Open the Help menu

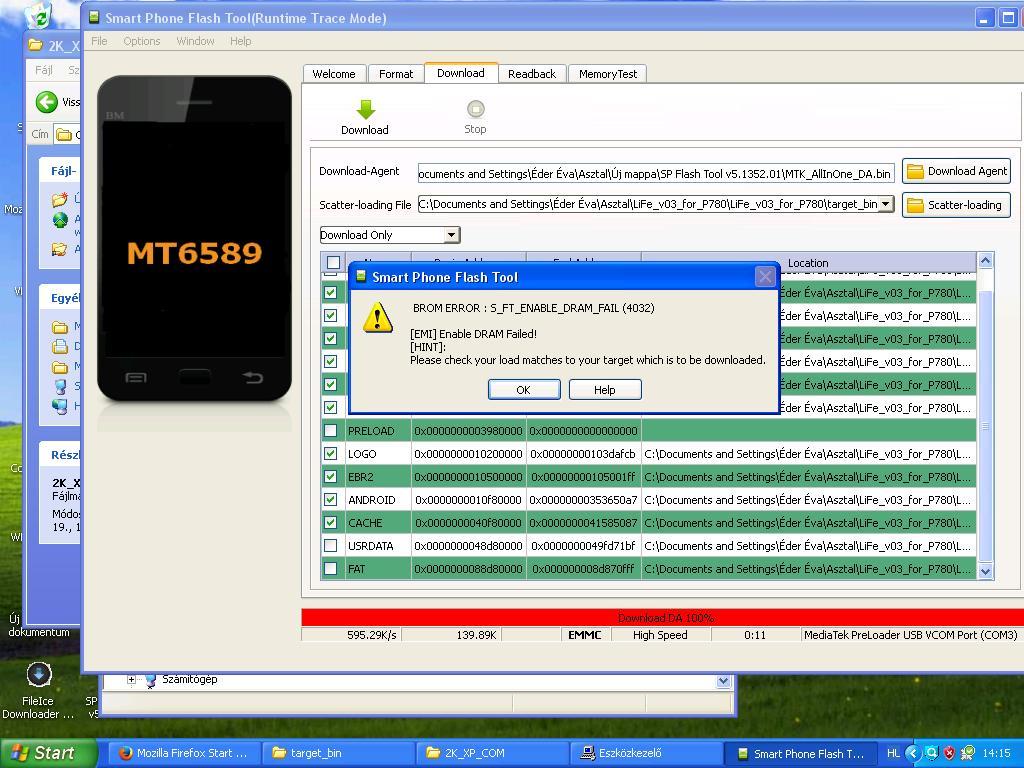240,40
